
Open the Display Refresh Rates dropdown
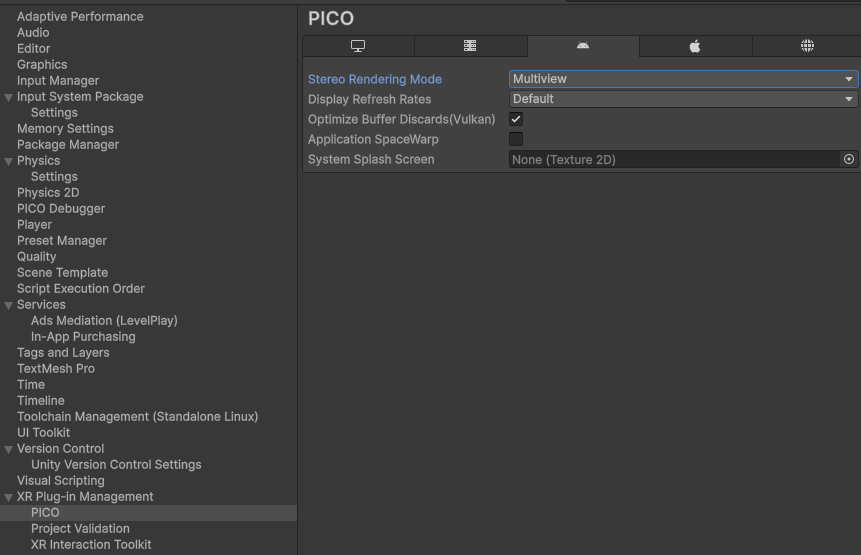tap(683, 99)
